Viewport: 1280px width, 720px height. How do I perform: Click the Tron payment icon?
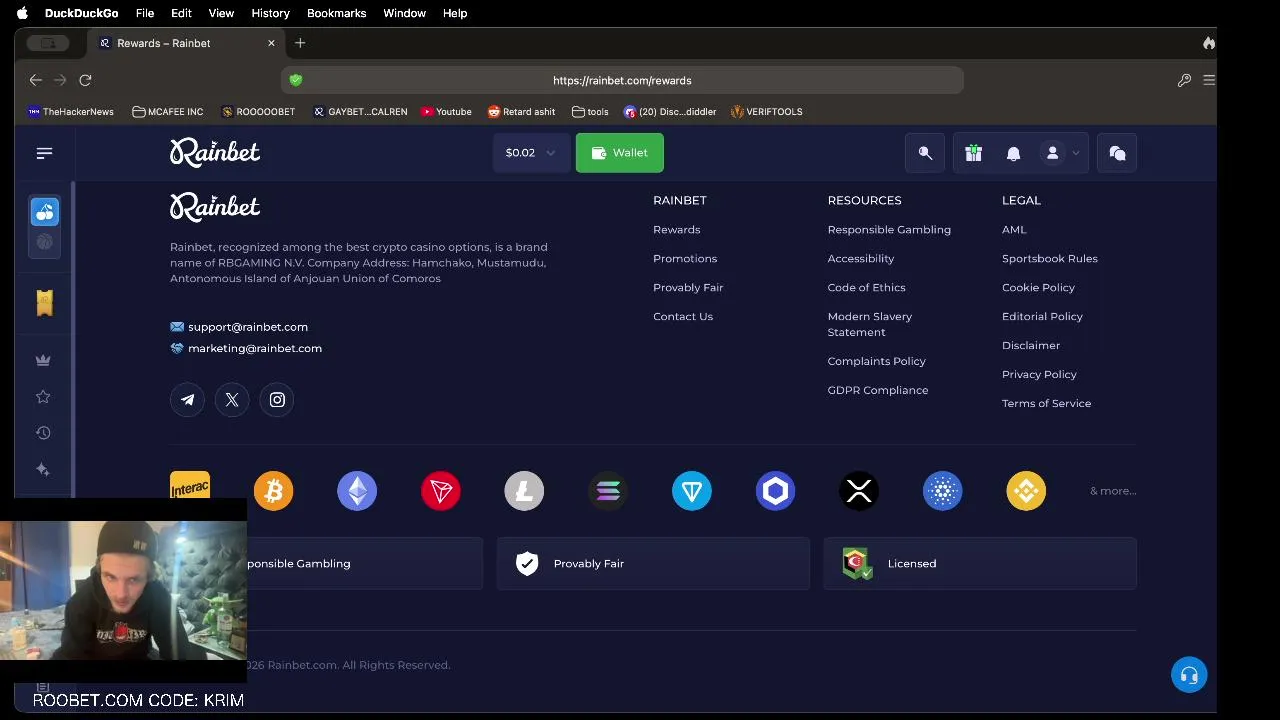441,491
